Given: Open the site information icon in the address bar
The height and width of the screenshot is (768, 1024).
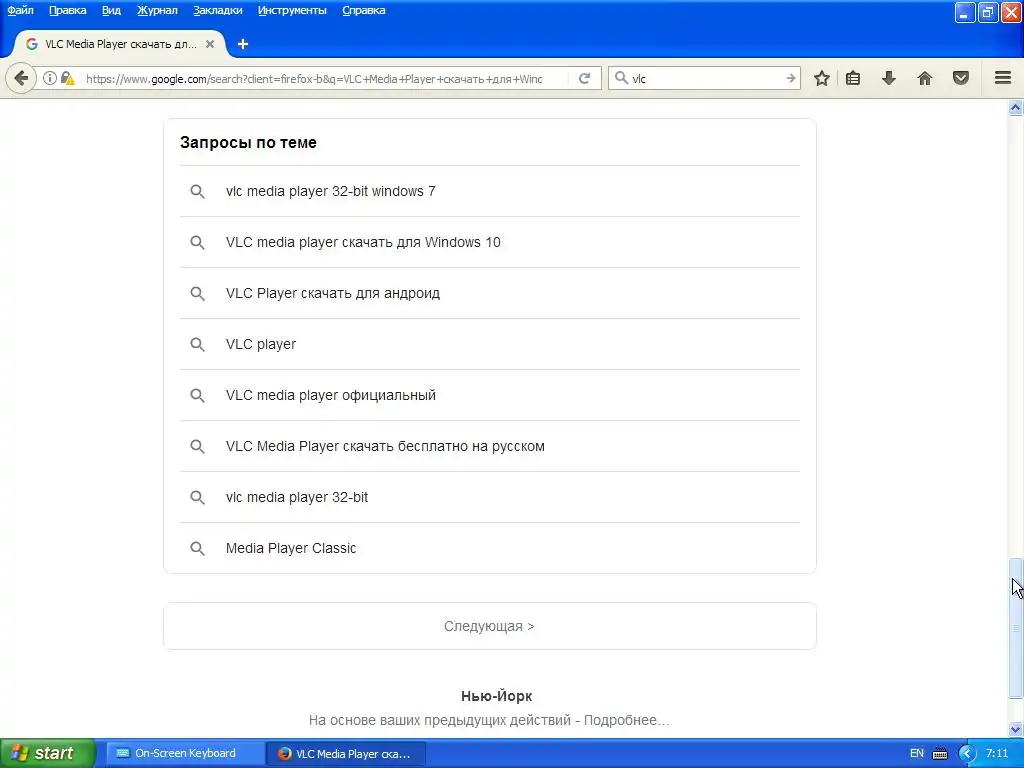Looking at the screenshot, I should pos(50,78).
